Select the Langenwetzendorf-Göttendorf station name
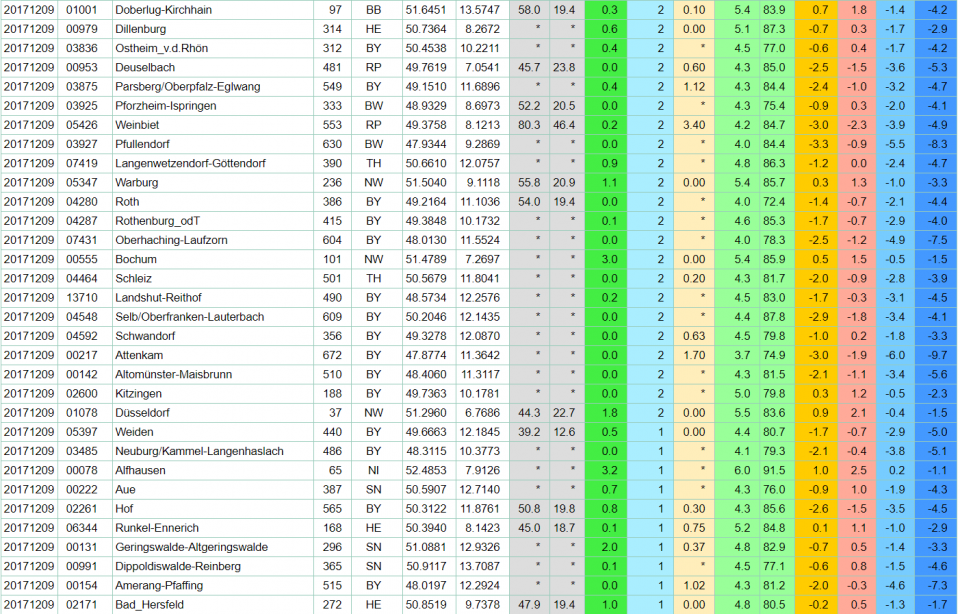 coord(190,163)
